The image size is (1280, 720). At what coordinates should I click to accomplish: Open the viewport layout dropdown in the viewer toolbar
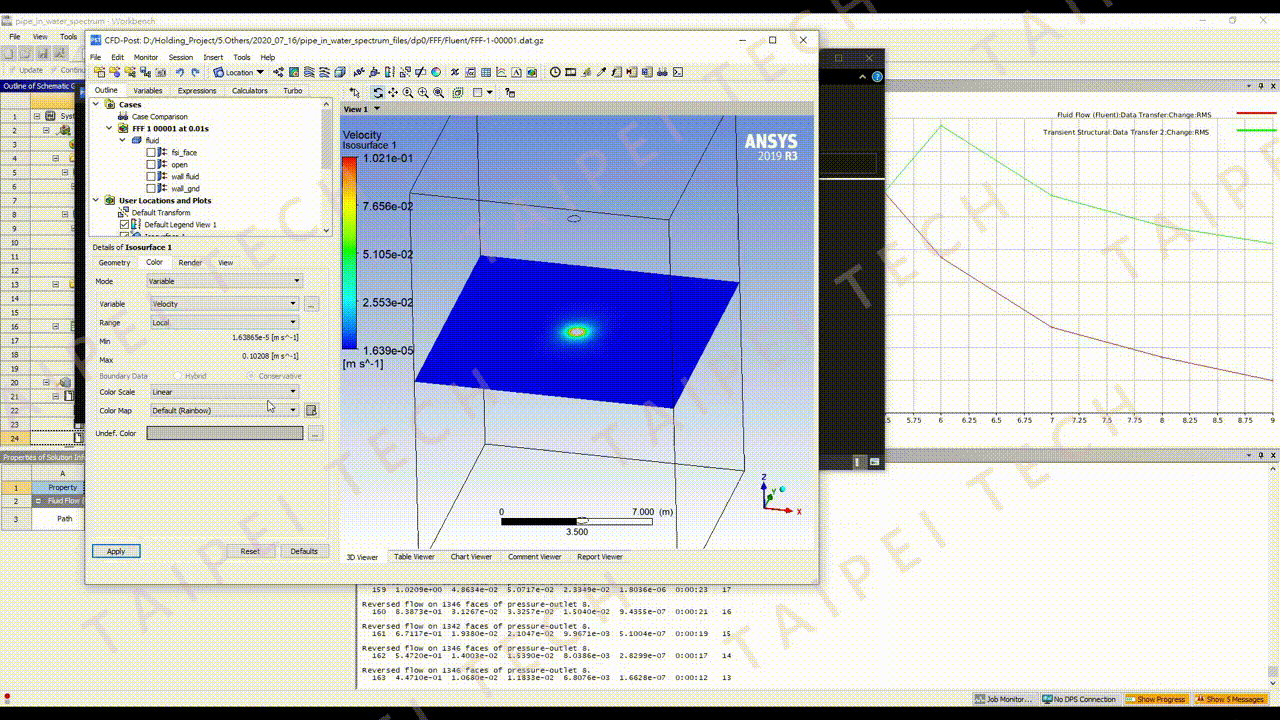point(490,92)
